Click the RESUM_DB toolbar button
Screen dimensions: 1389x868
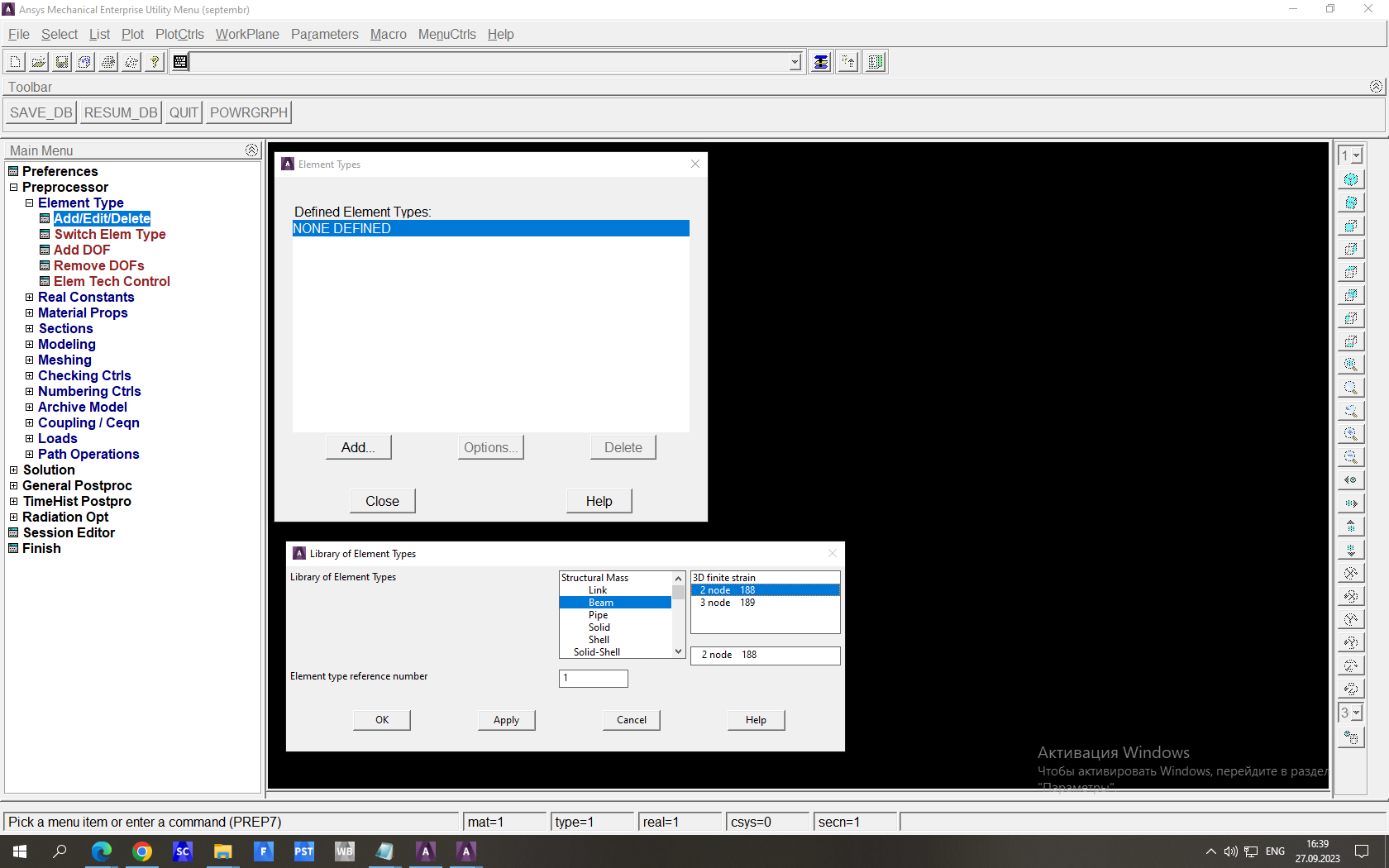[x=121, y=112]
